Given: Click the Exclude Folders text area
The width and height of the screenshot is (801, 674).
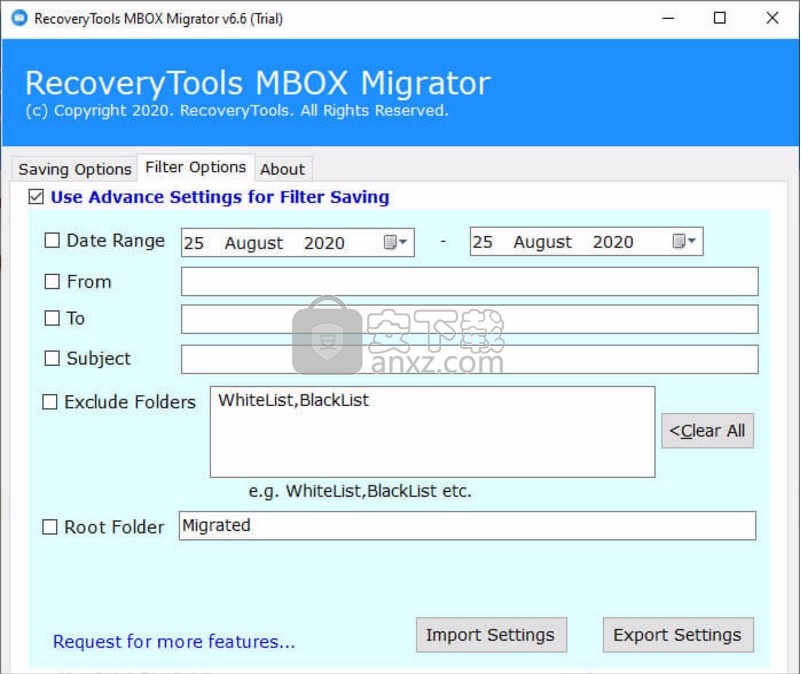Looking at the screenshot, I should pyautogui.click(x=432, y=432).
